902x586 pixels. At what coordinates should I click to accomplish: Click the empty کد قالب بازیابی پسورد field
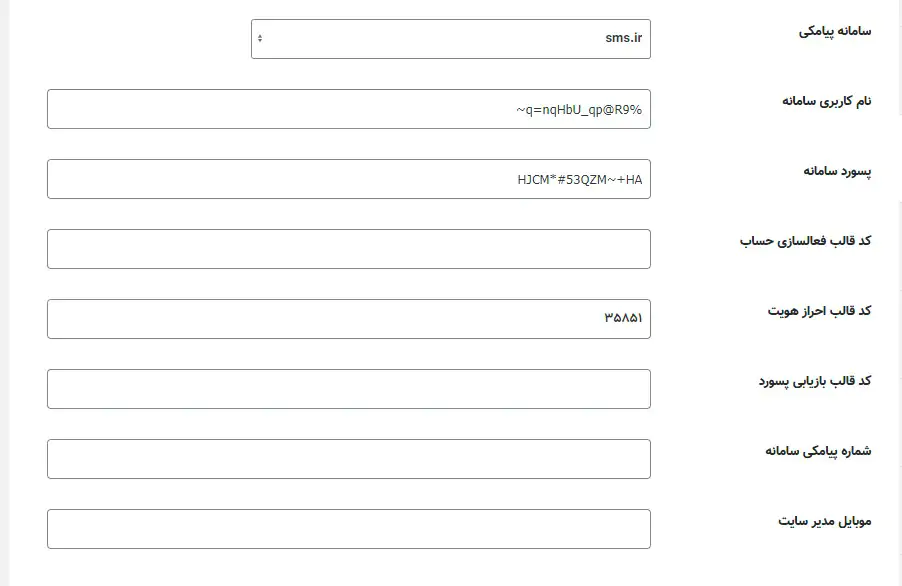(x=348, y=389)
